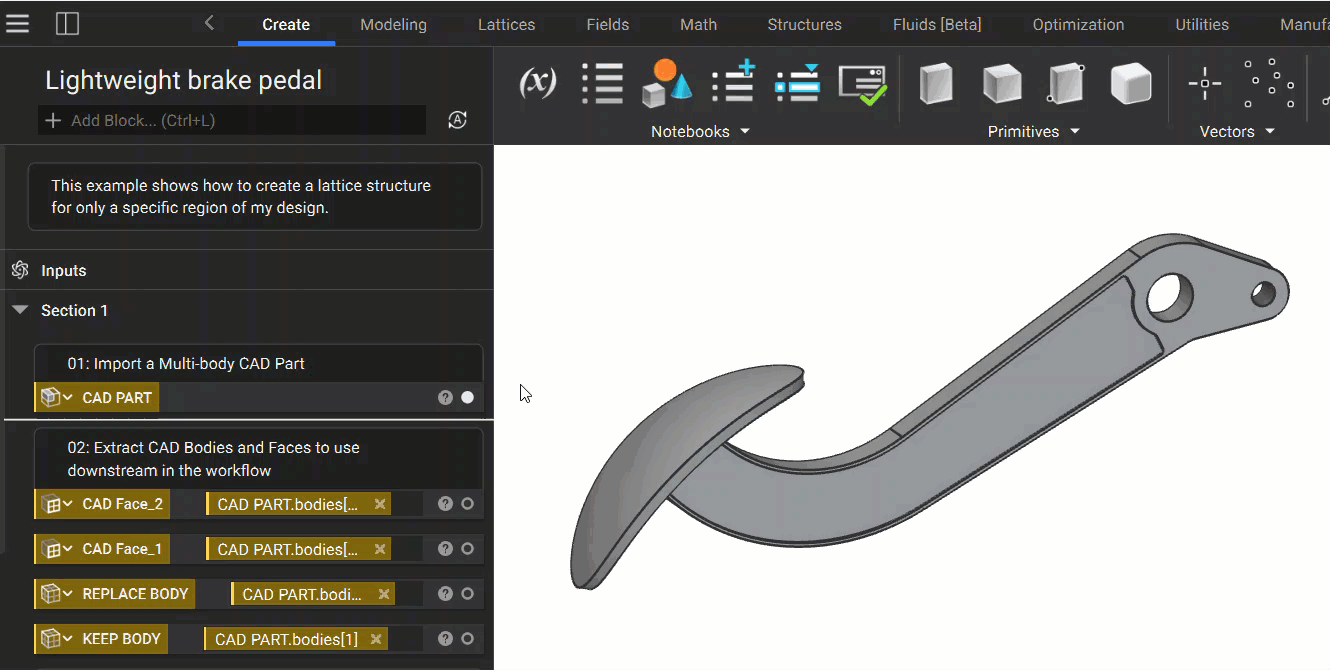This screenshot has height=670, width=1330.
Task: Toggle the status circle next to KEEP BODY
Action: pos(467,638)
